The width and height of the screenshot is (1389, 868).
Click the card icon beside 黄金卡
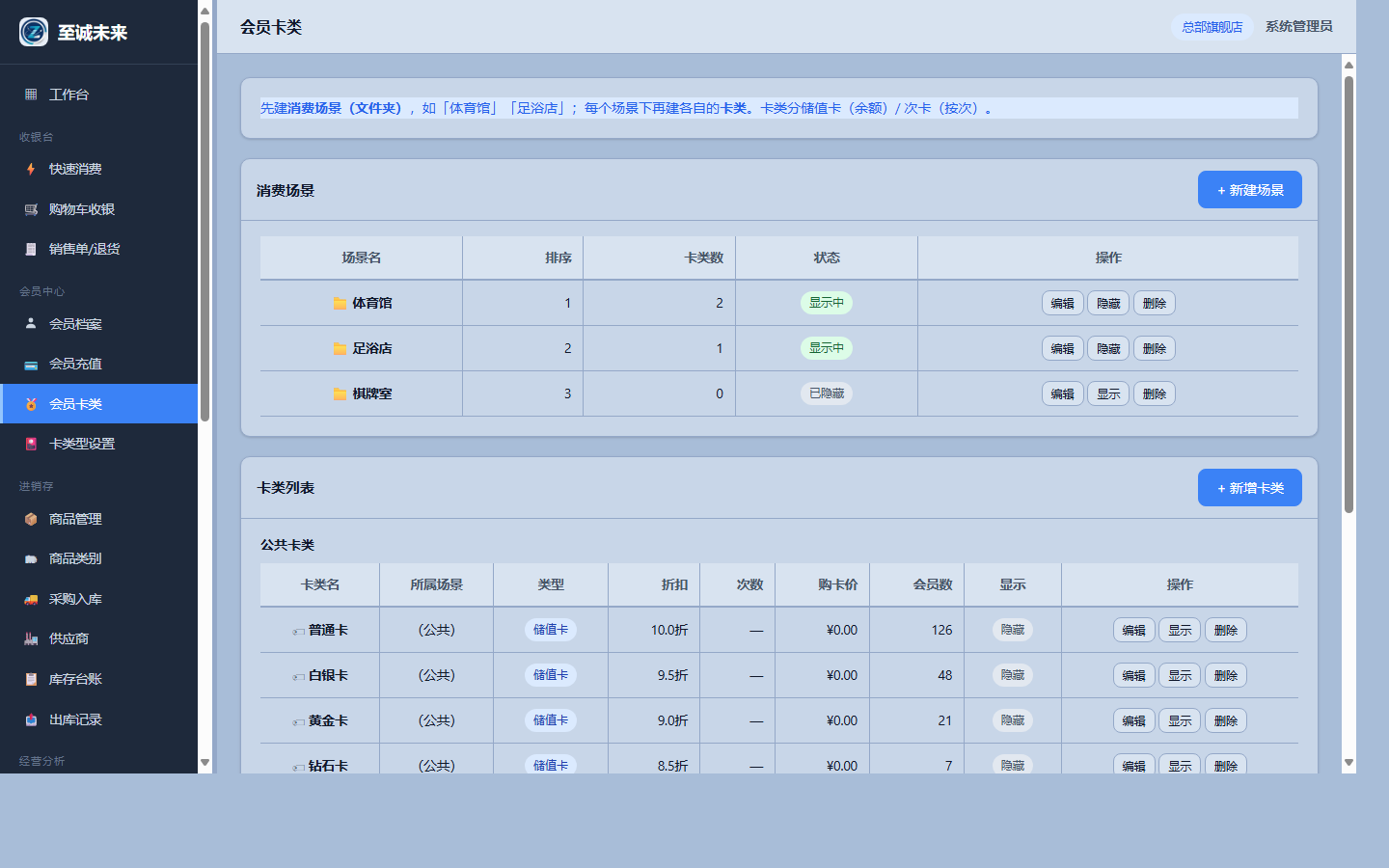299,722
